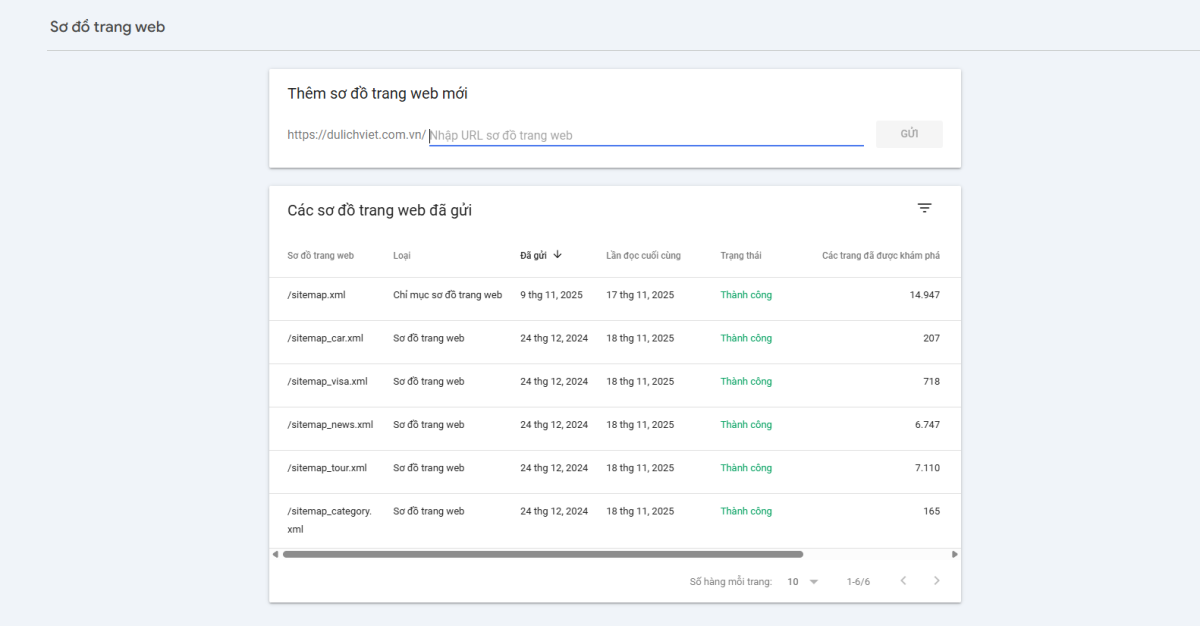
Task: Open the Số hàng mỗi trang selector
Action: pyautogui.click(x=798, y=580)
